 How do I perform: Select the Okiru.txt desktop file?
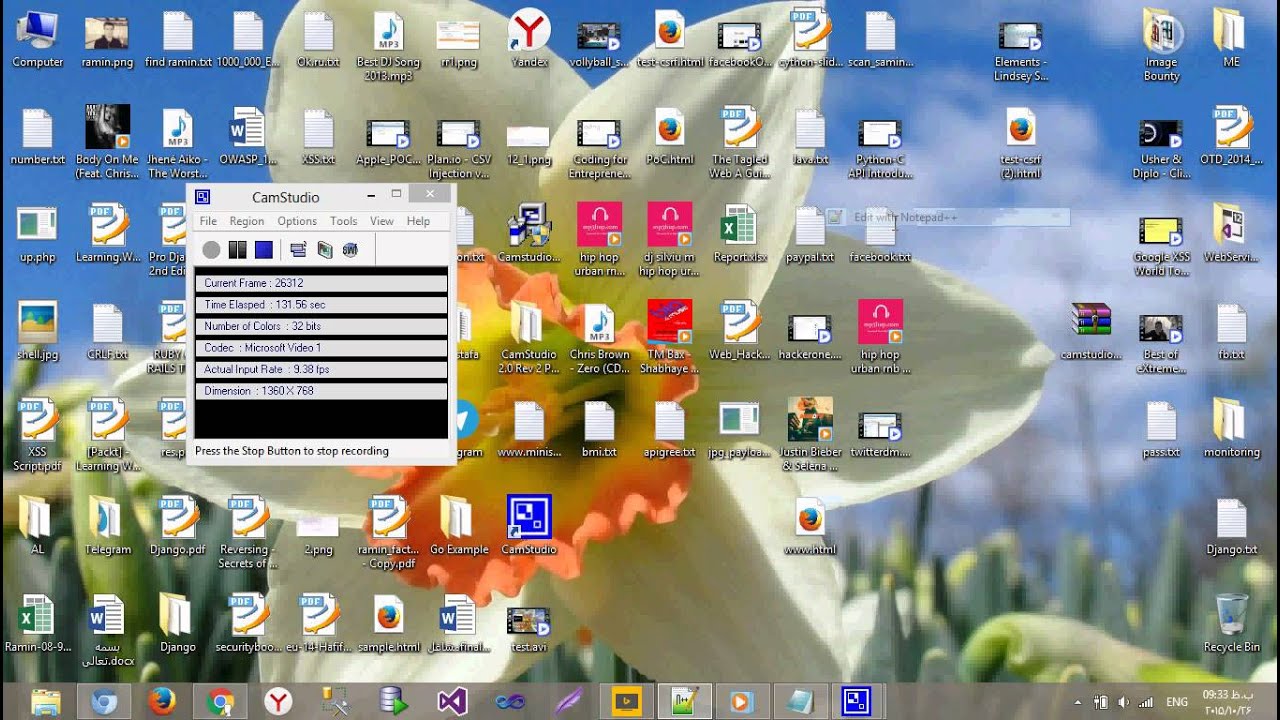318,40
